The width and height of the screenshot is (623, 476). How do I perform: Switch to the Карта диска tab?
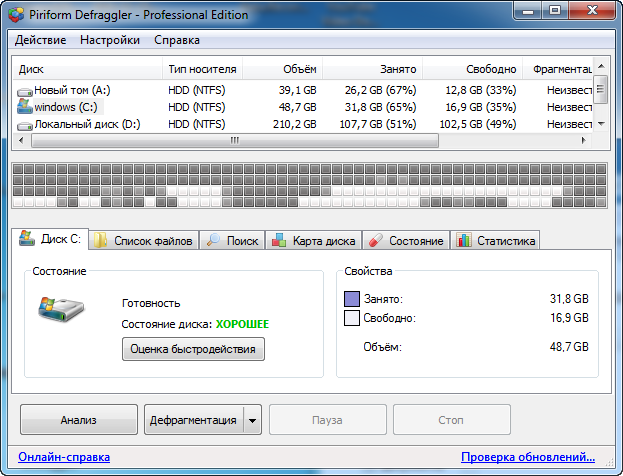[x=313, y=240]
